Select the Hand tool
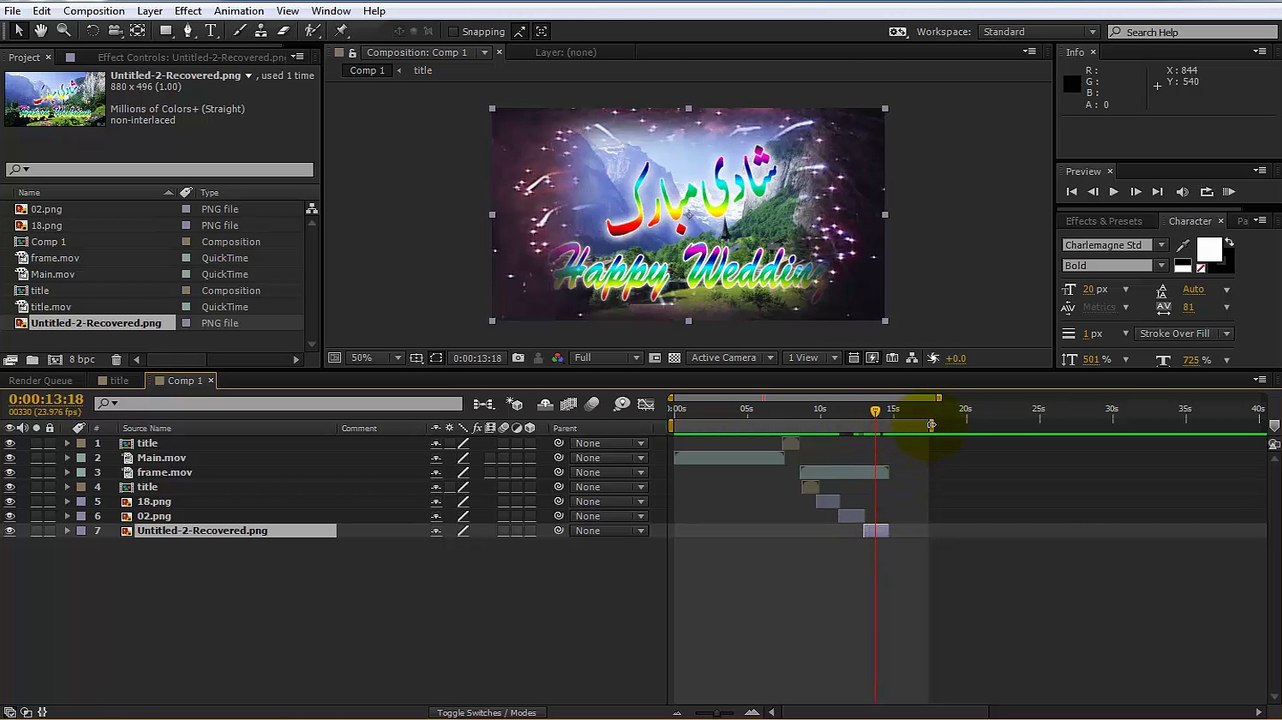This screenshot has height=720, width=1282. [41, 31]
